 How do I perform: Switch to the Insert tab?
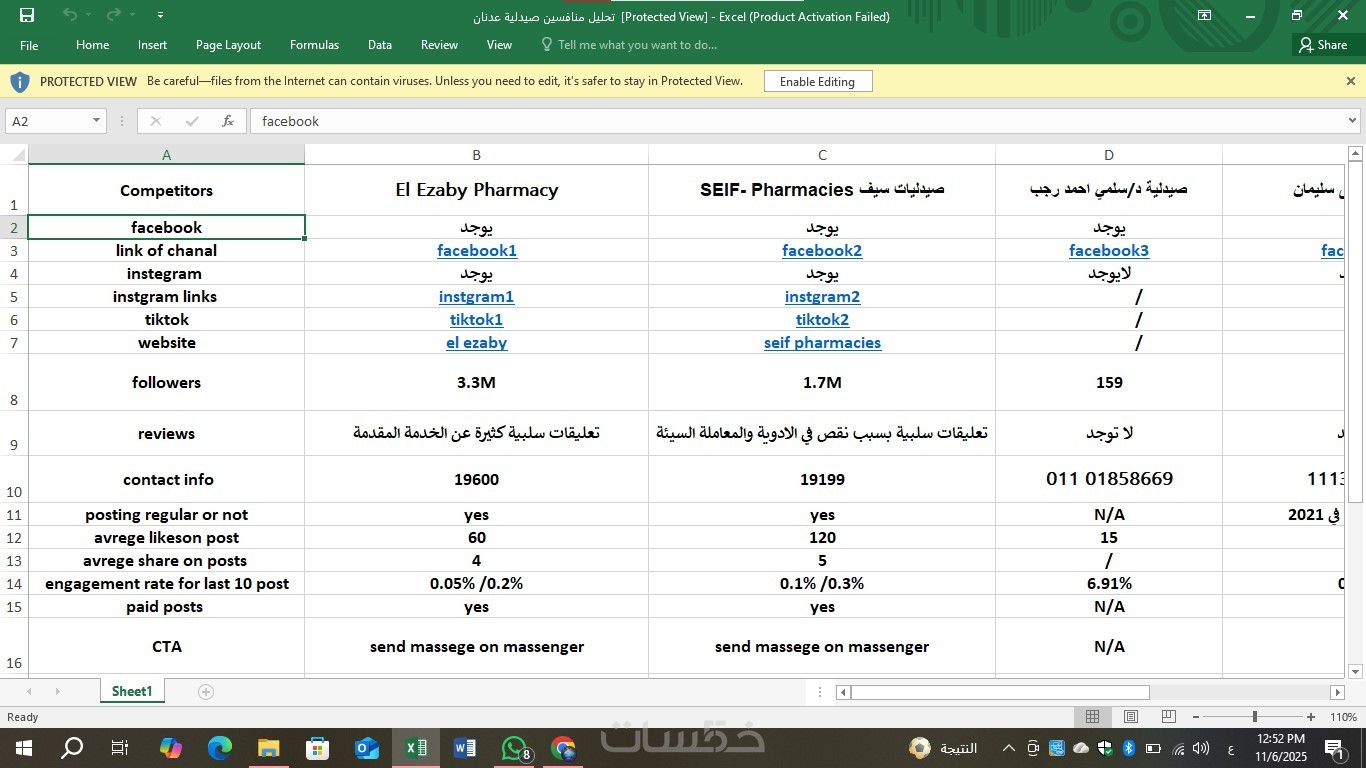(152, 45)
